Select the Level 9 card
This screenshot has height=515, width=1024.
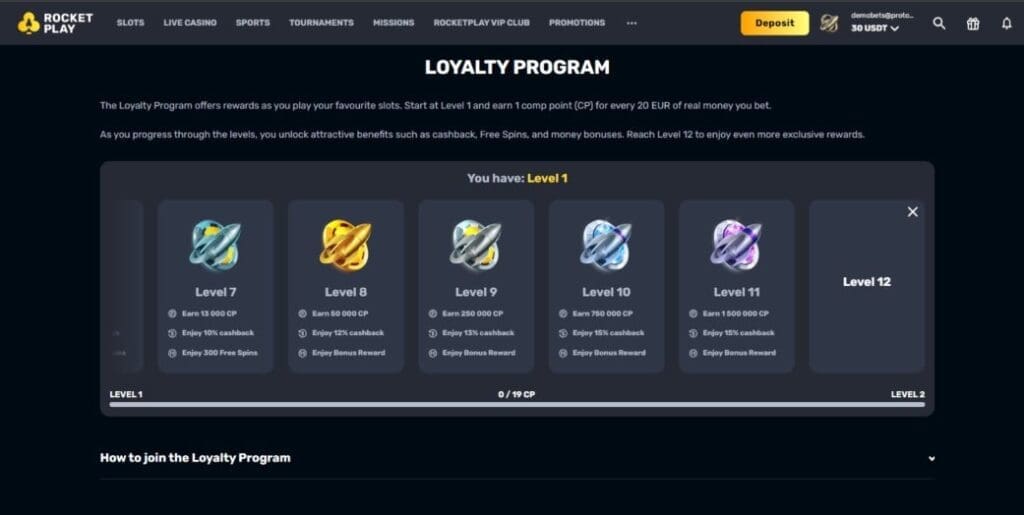coord(476,286)
